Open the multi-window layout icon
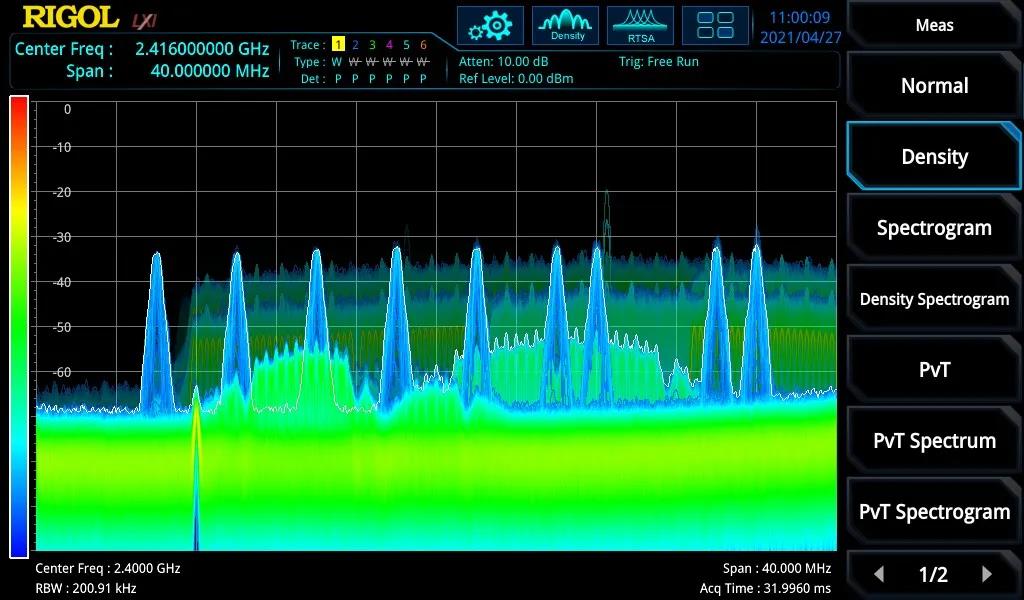 tap(715, 26)
